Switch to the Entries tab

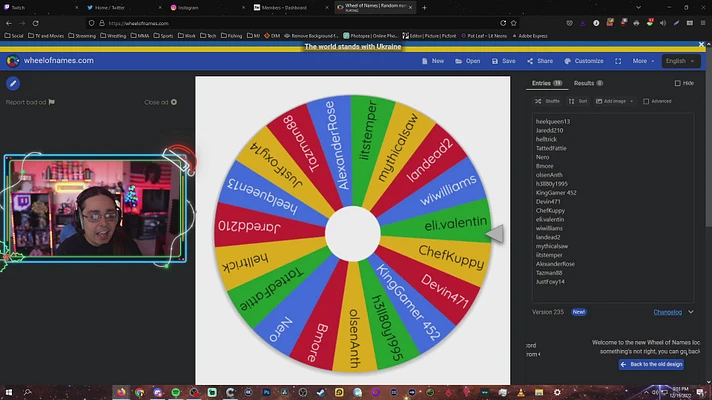(x=547, y=83)
